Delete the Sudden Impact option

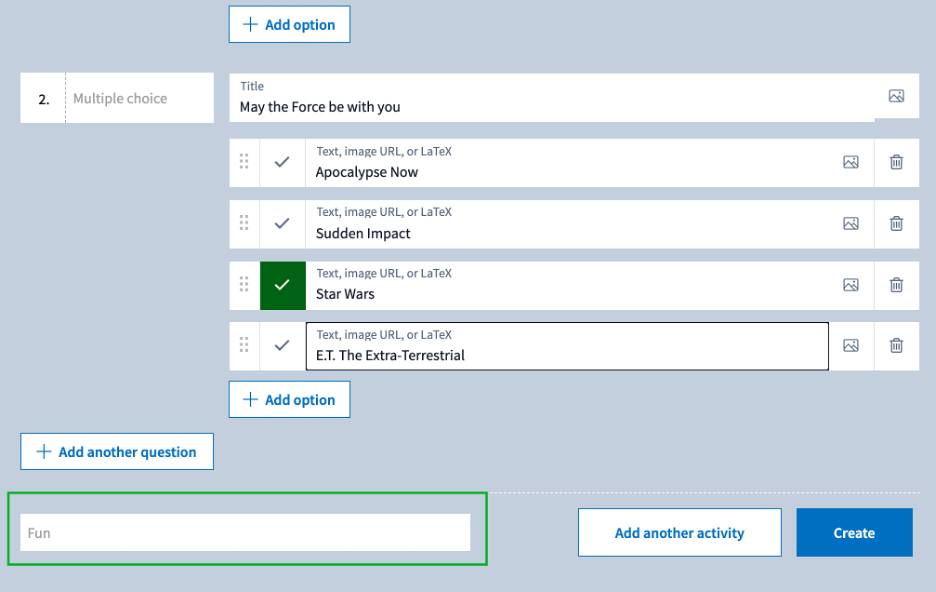(897, 224)
